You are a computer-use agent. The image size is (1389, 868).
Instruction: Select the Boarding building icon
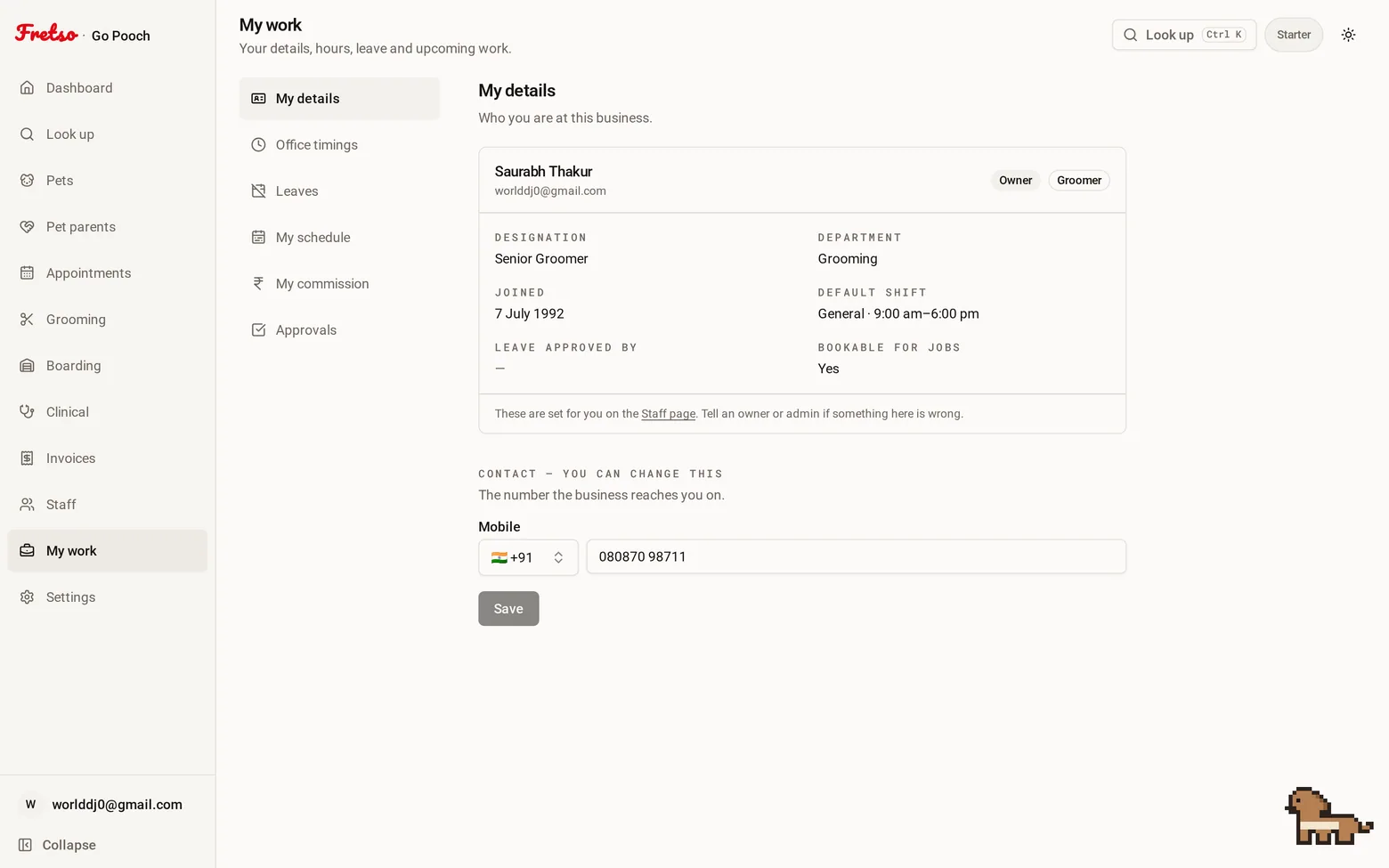[x=27, y=365]
